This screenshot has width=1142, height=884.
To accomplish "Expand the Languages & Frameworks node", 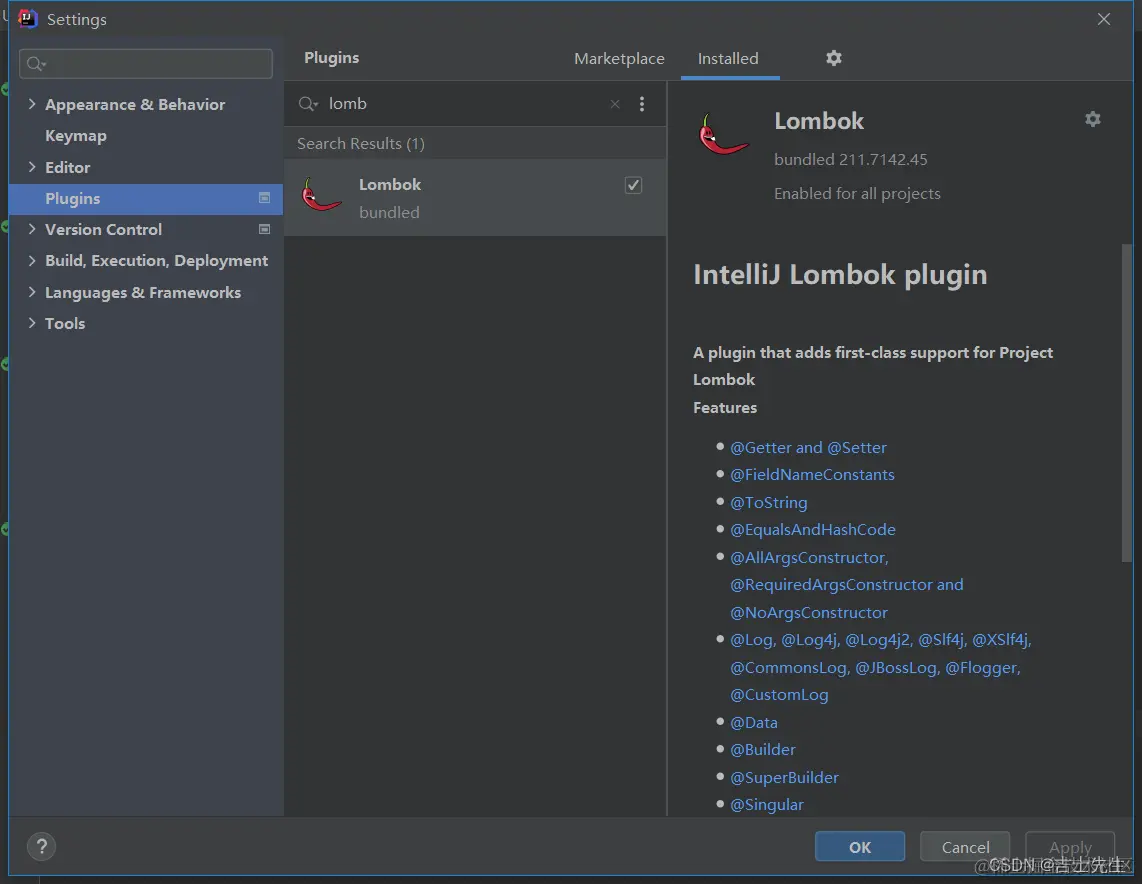I will click(x=31, y=292).
